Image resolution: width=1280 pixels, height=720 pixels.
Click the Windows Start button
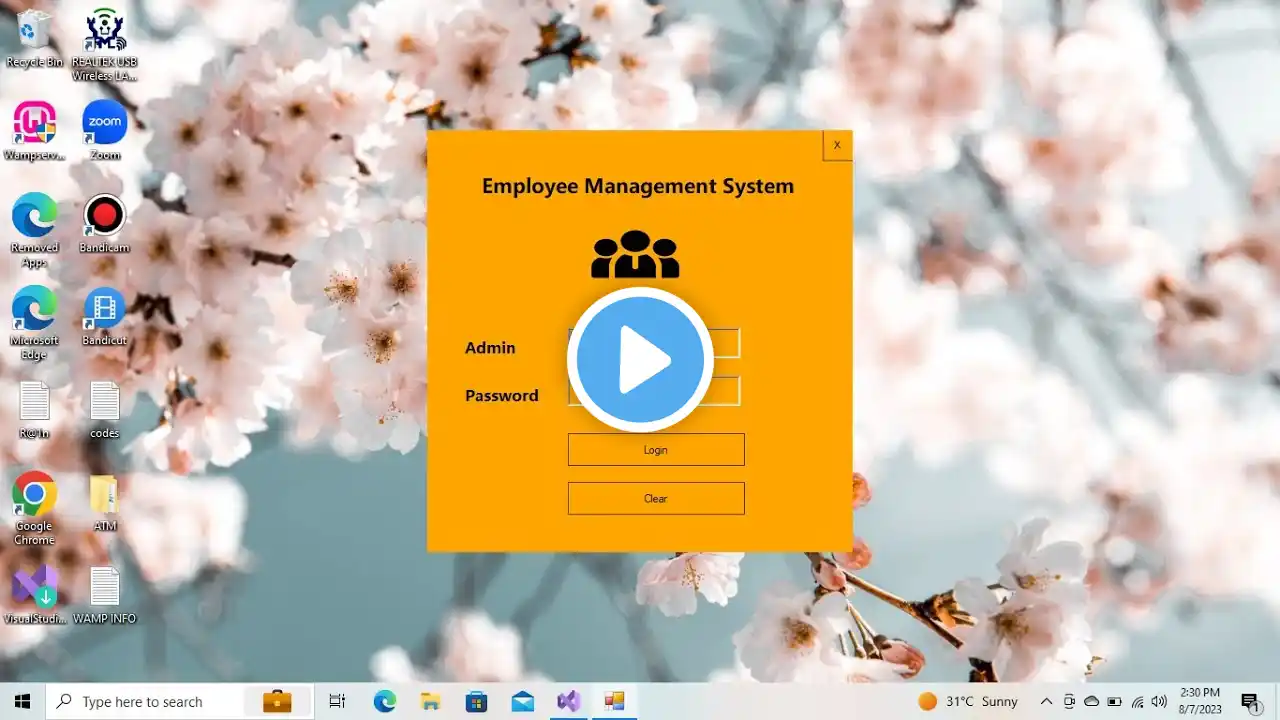point(22,701)
